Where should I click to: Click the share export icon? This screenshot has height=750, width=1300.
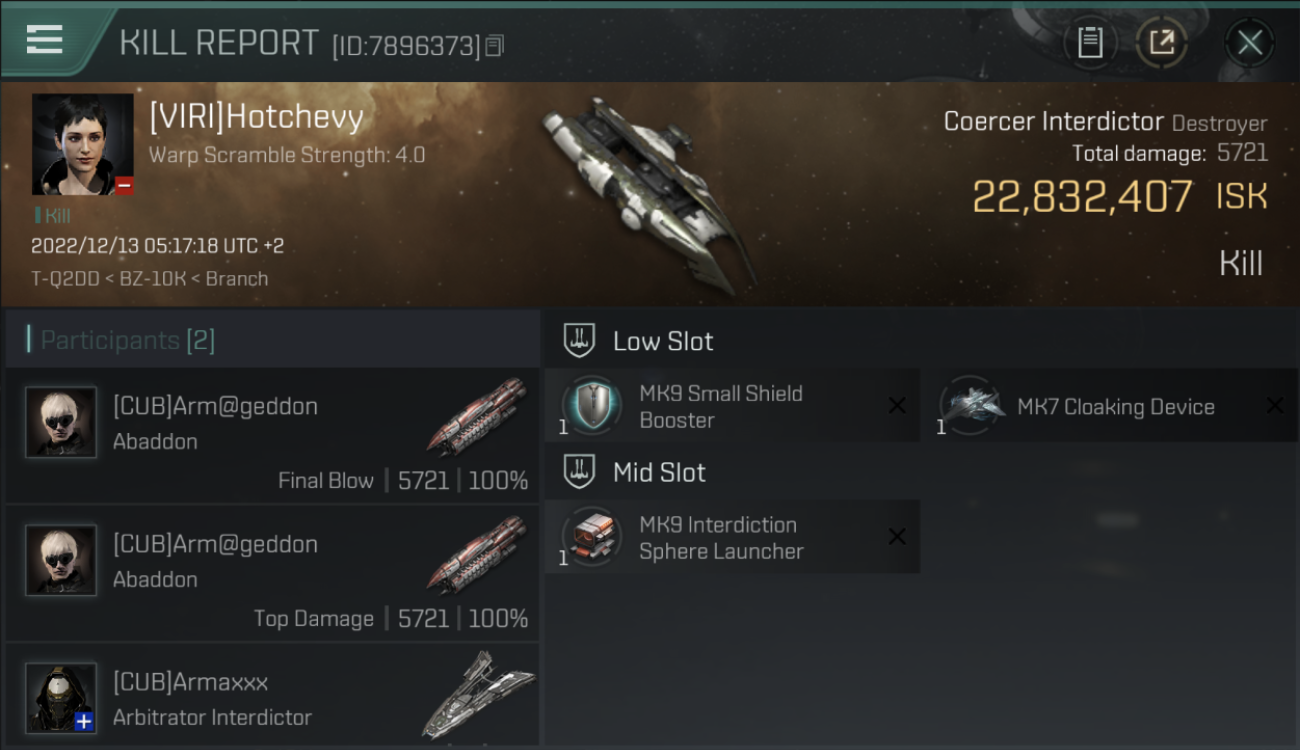coord(1161,43)
